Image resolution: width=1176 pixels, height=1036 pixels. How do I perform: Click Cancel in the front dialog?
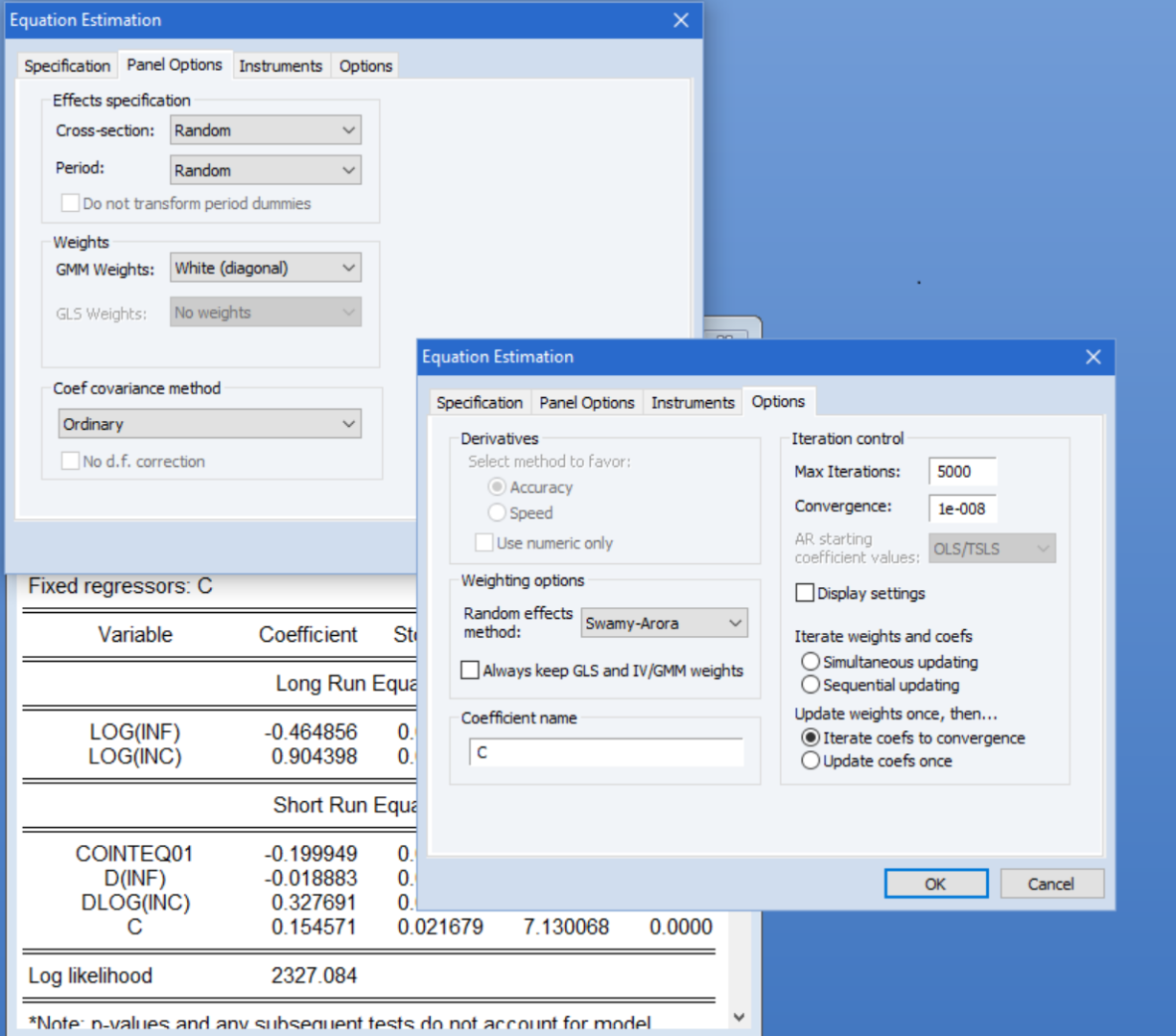click(x=1051, y=883)
